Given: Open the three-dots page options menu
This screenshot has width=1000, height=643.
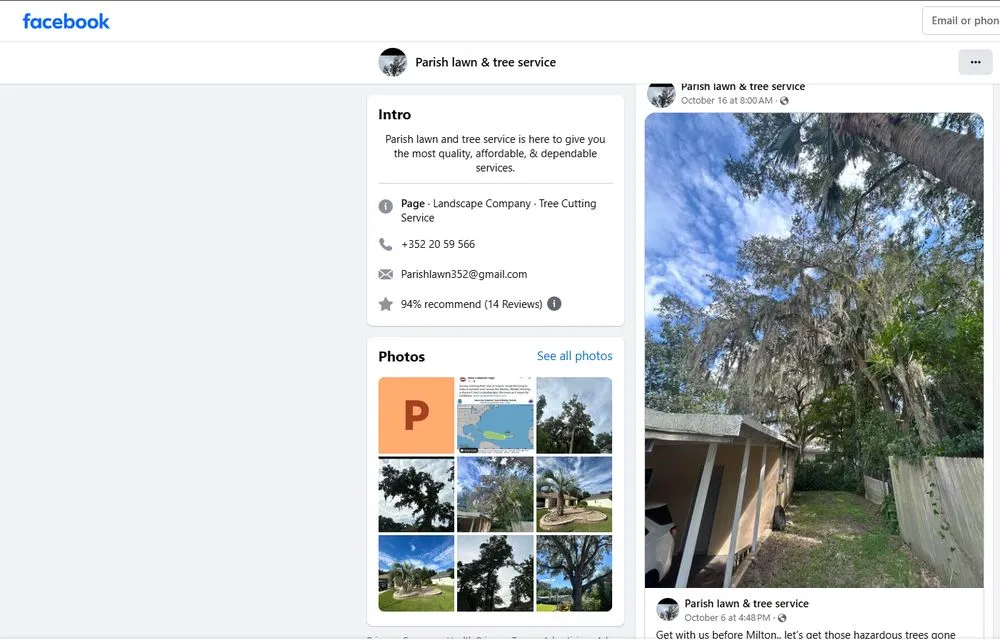Looking at the screenshot, I should [x=975, y=62].
